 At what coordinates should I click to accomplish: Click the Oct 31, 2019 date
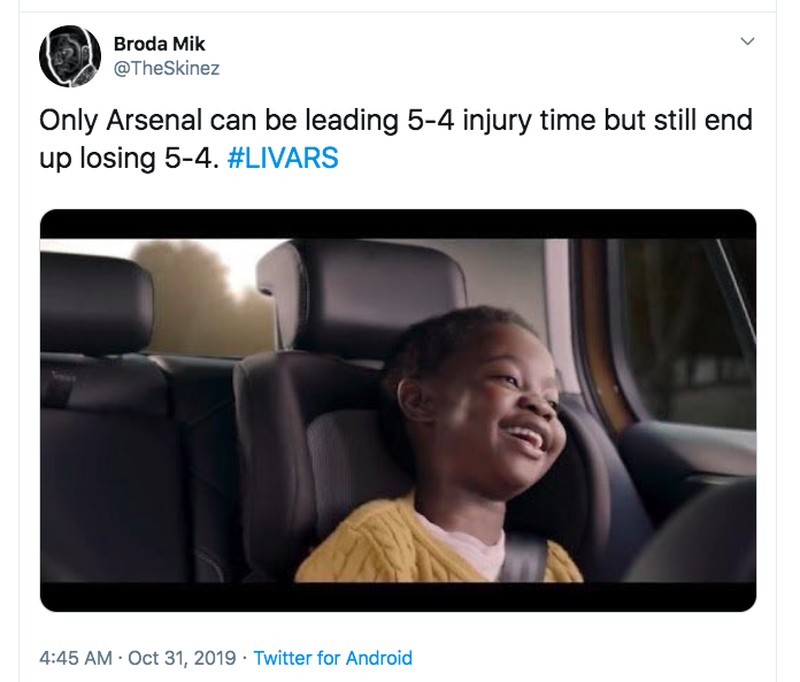pyautogui.click(x=181, y=657)
